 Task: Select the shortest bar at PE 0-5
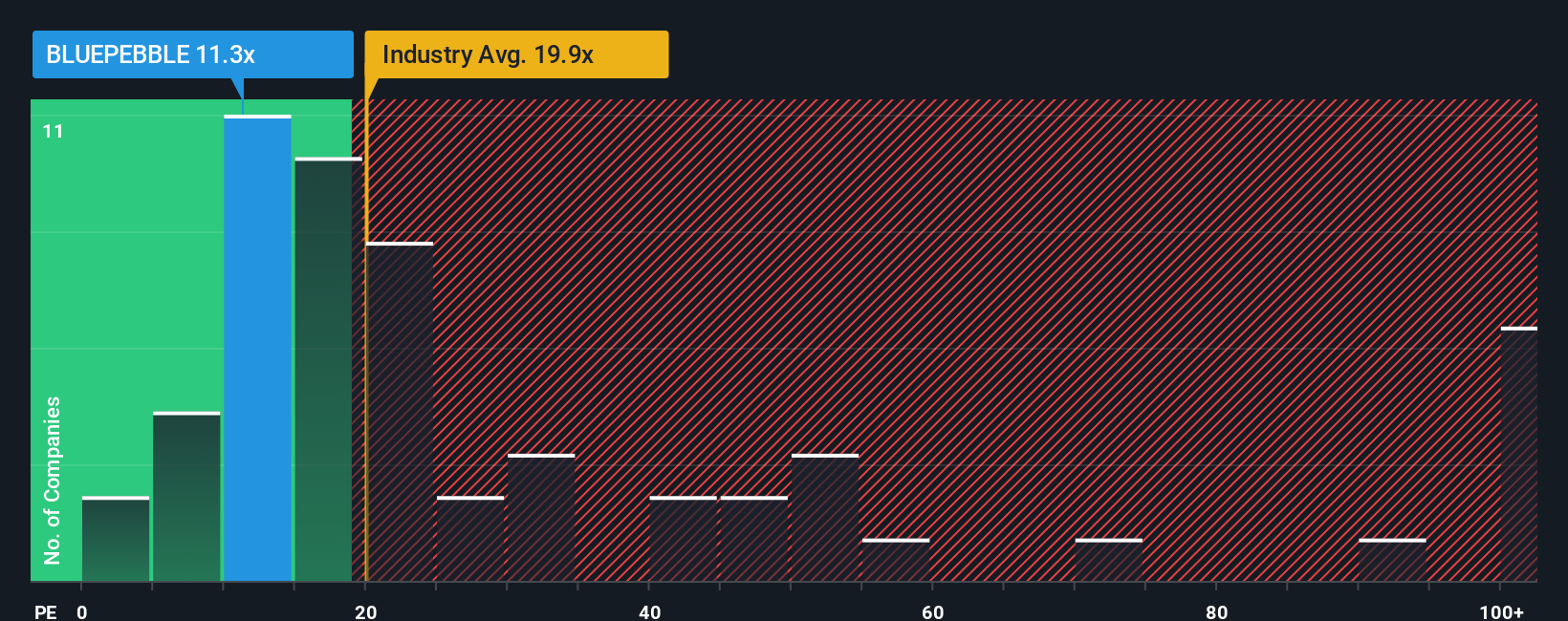116,539
